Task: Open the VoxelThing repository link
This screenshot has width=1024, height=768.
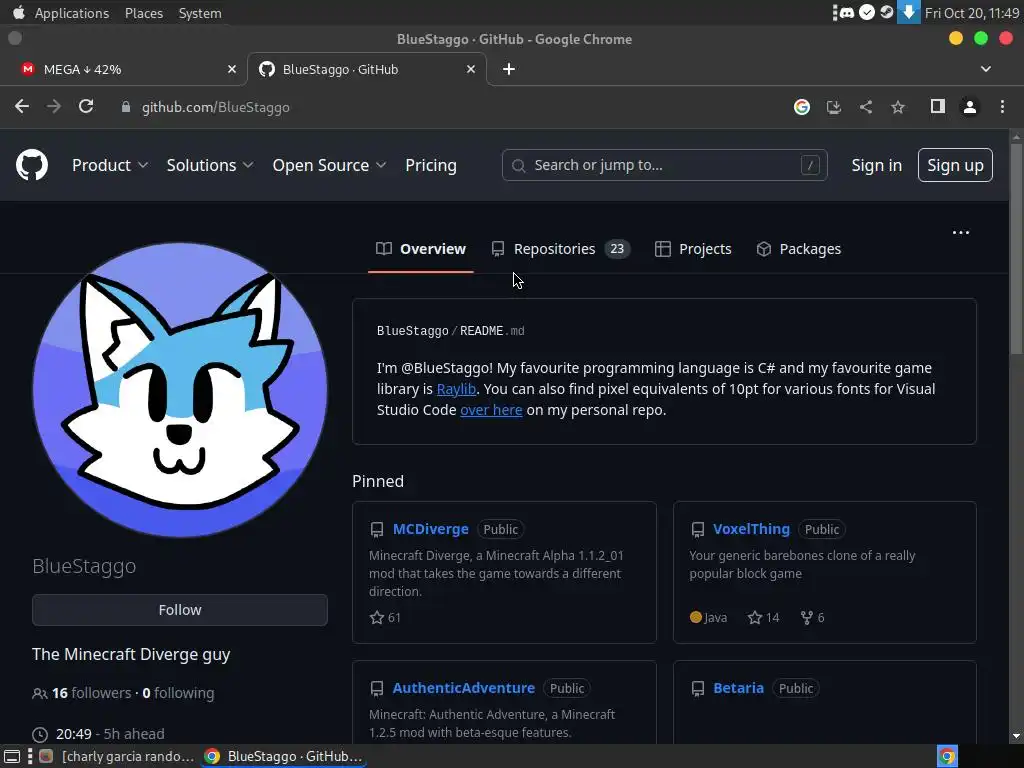Action: point(751,529)
